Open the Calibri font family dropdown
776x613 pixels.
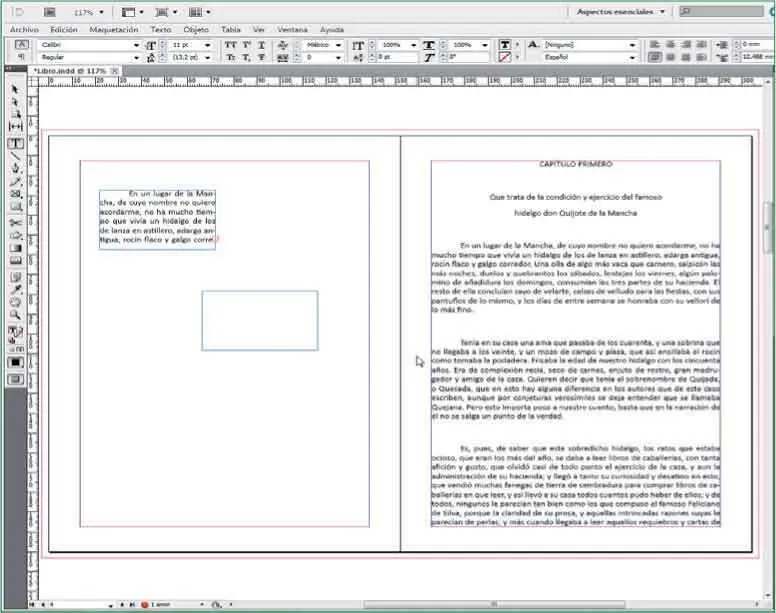136,45
